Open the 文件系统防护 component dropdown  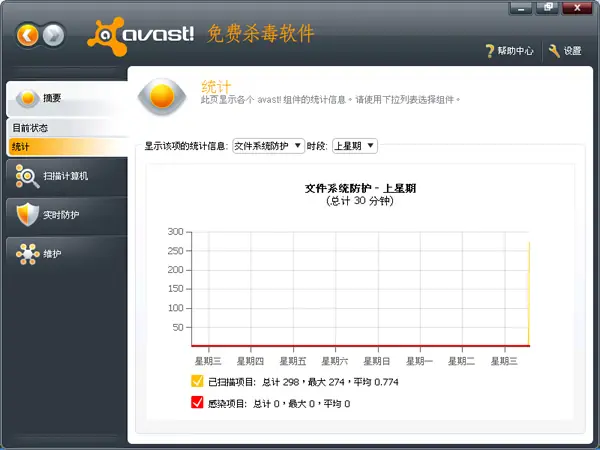click(x=268, y=146)
